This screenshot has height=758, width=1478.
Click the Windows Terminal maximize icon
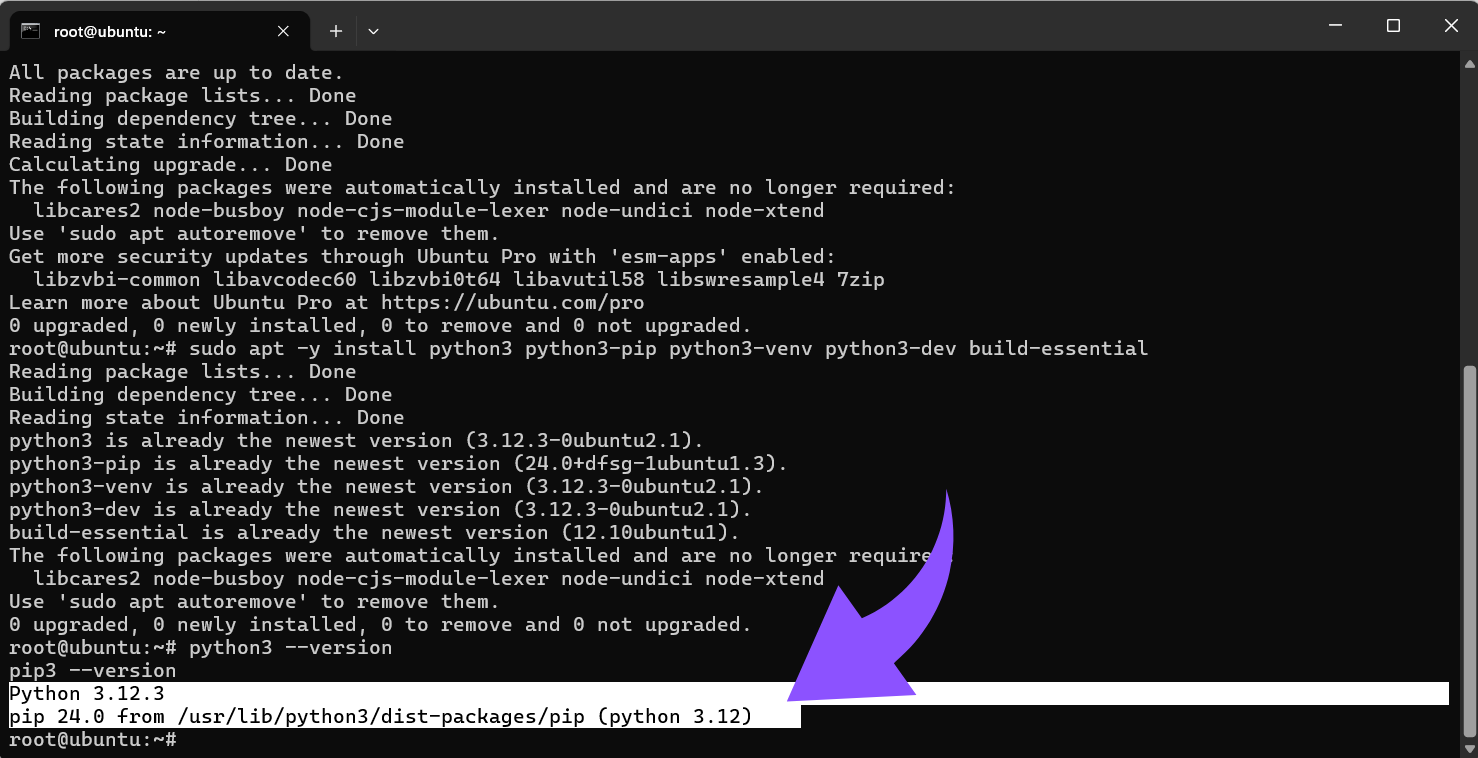1392,25
